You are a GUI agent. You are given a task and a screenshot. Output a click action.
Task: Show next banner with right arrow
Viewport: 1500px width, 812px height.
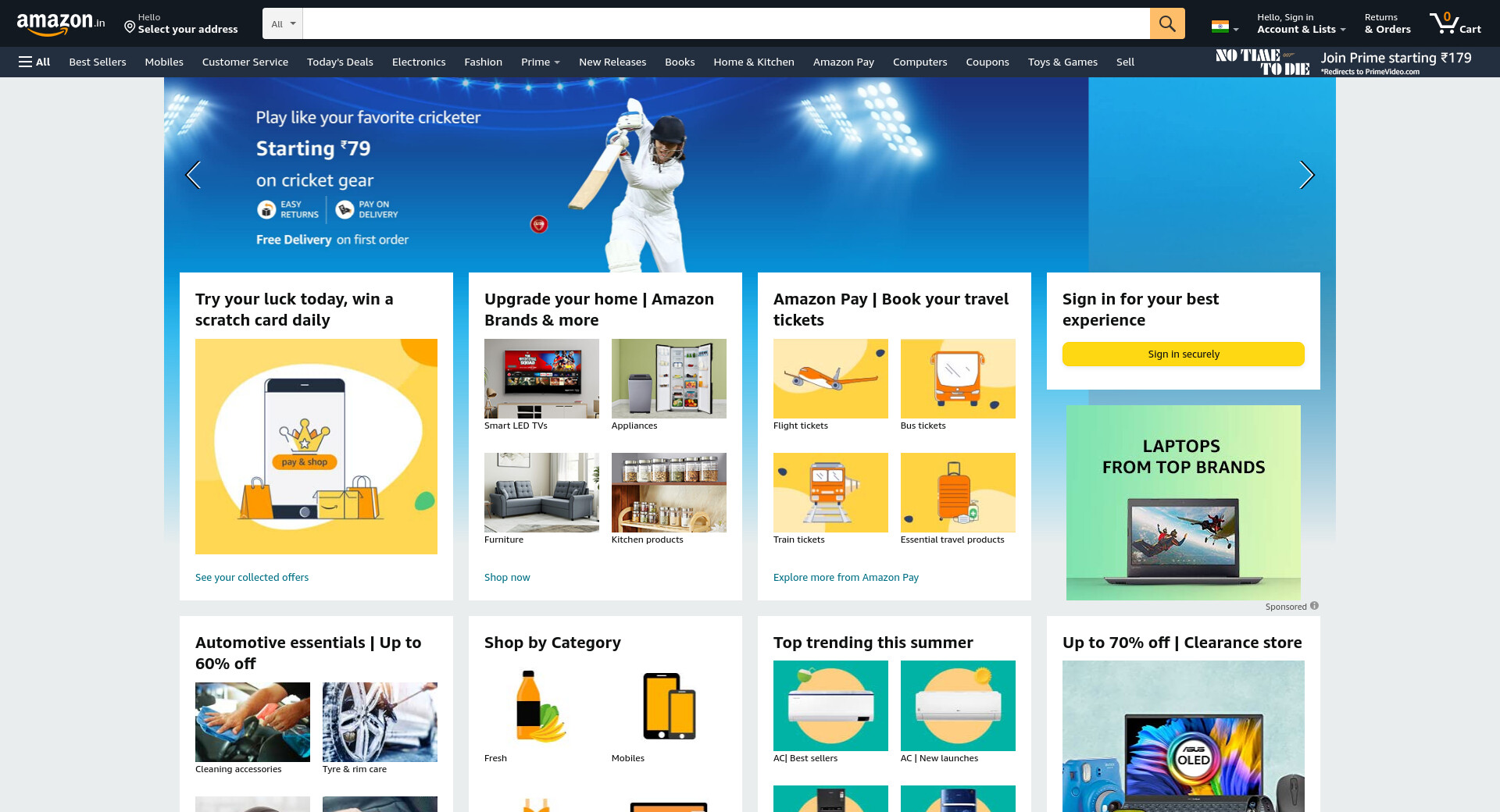click(1306, 175)
